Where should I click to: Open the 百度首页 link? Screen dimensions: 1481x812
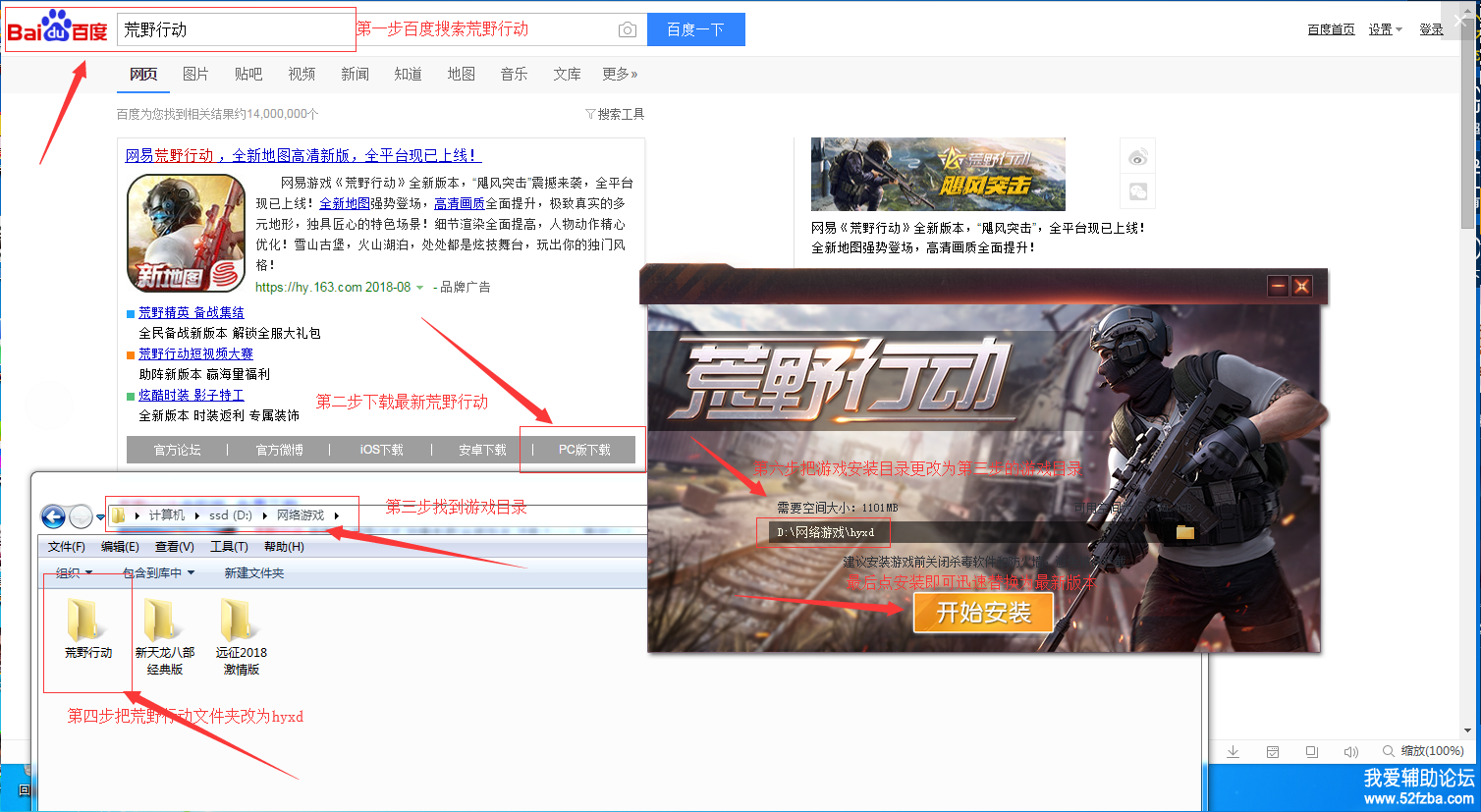[x=1331, y=29]
